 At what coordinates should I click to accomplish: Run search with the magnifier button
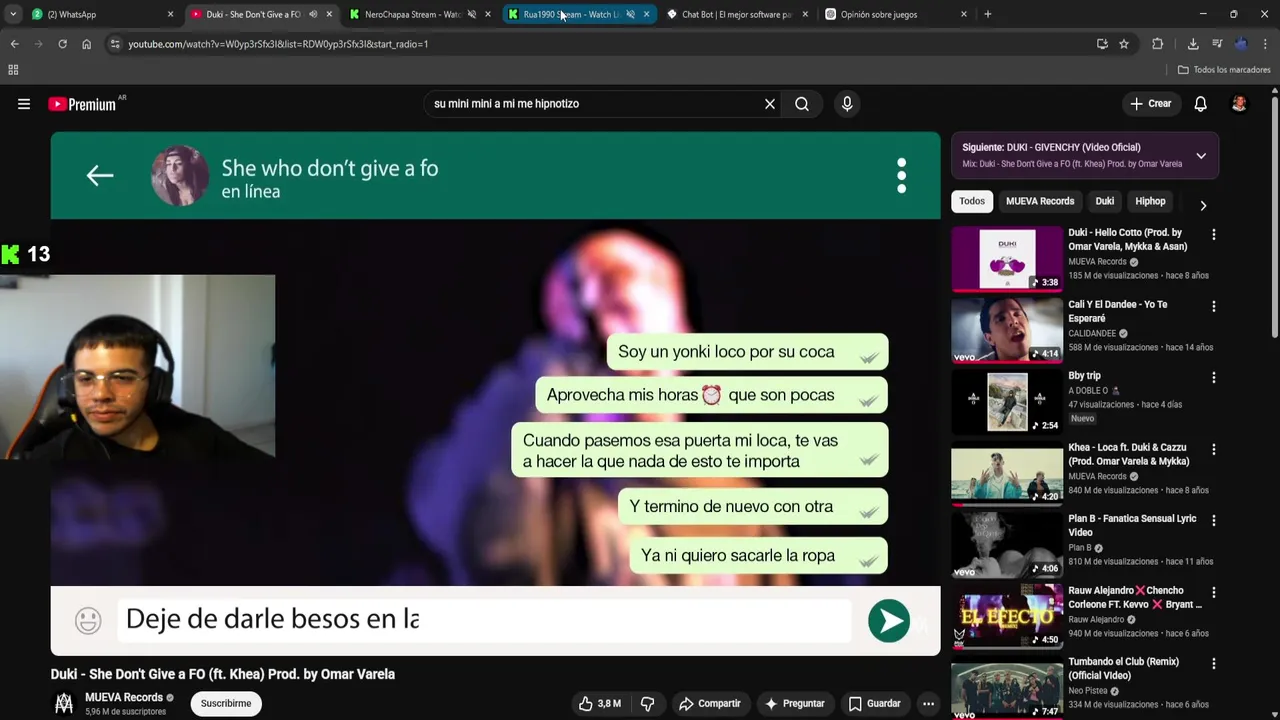pyautogui.click(x=802, y=104)
